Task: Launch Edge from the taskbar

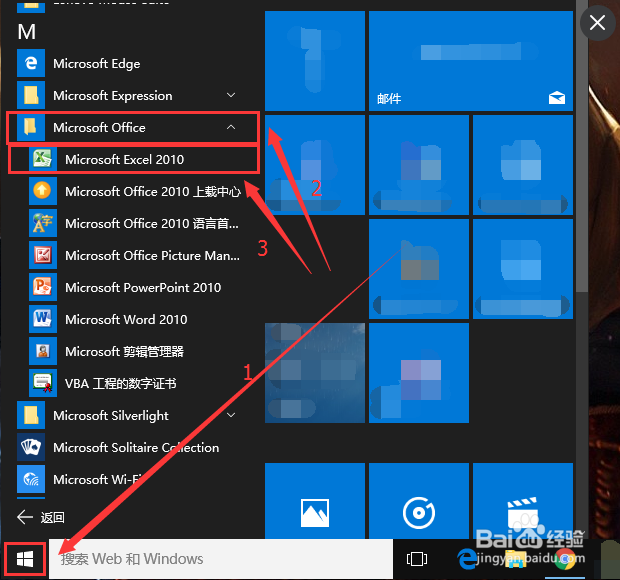Action: click(467, 559)
